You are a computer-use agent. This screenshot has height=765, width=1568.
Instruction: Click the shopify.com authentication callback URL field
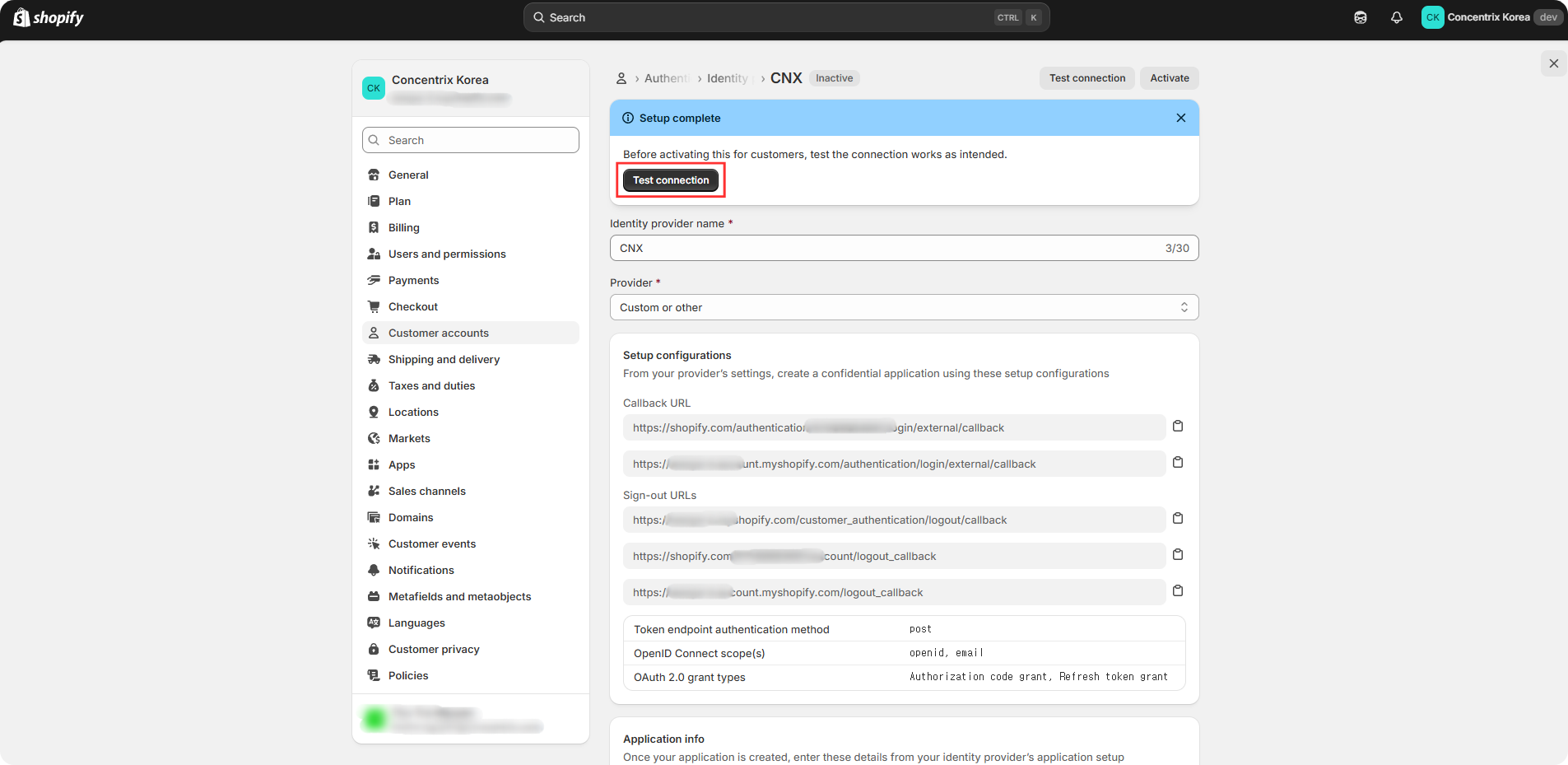[894, 427]
